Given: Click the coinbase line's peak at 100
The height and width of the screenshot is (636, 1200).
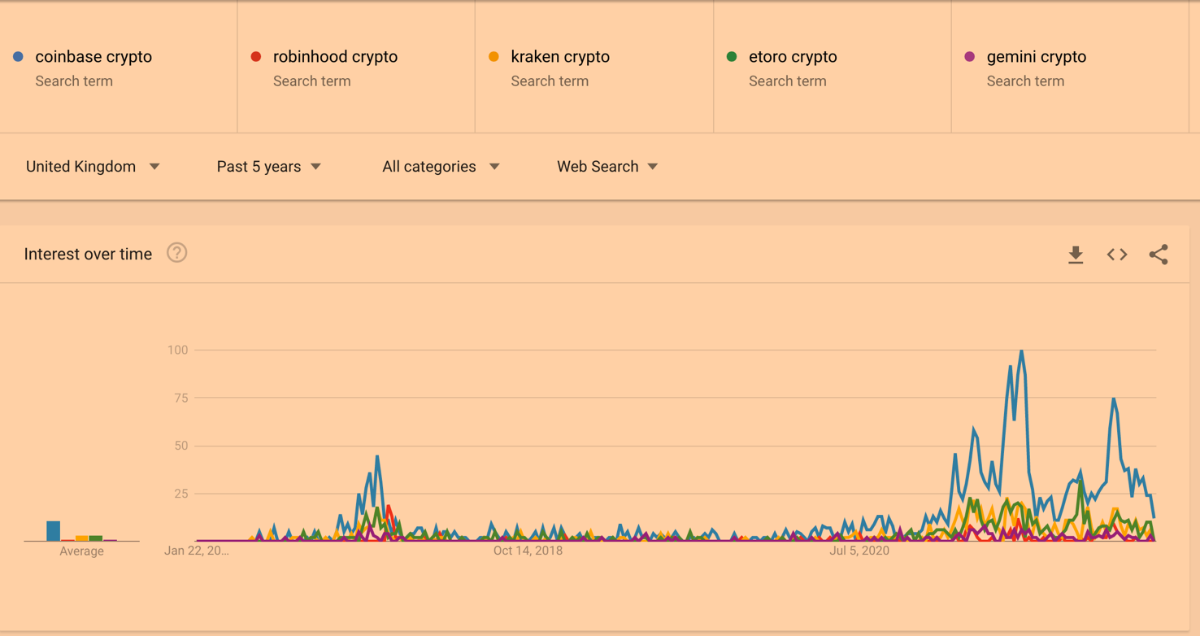Looking at the screenshot, I should tap(1021, 352).
